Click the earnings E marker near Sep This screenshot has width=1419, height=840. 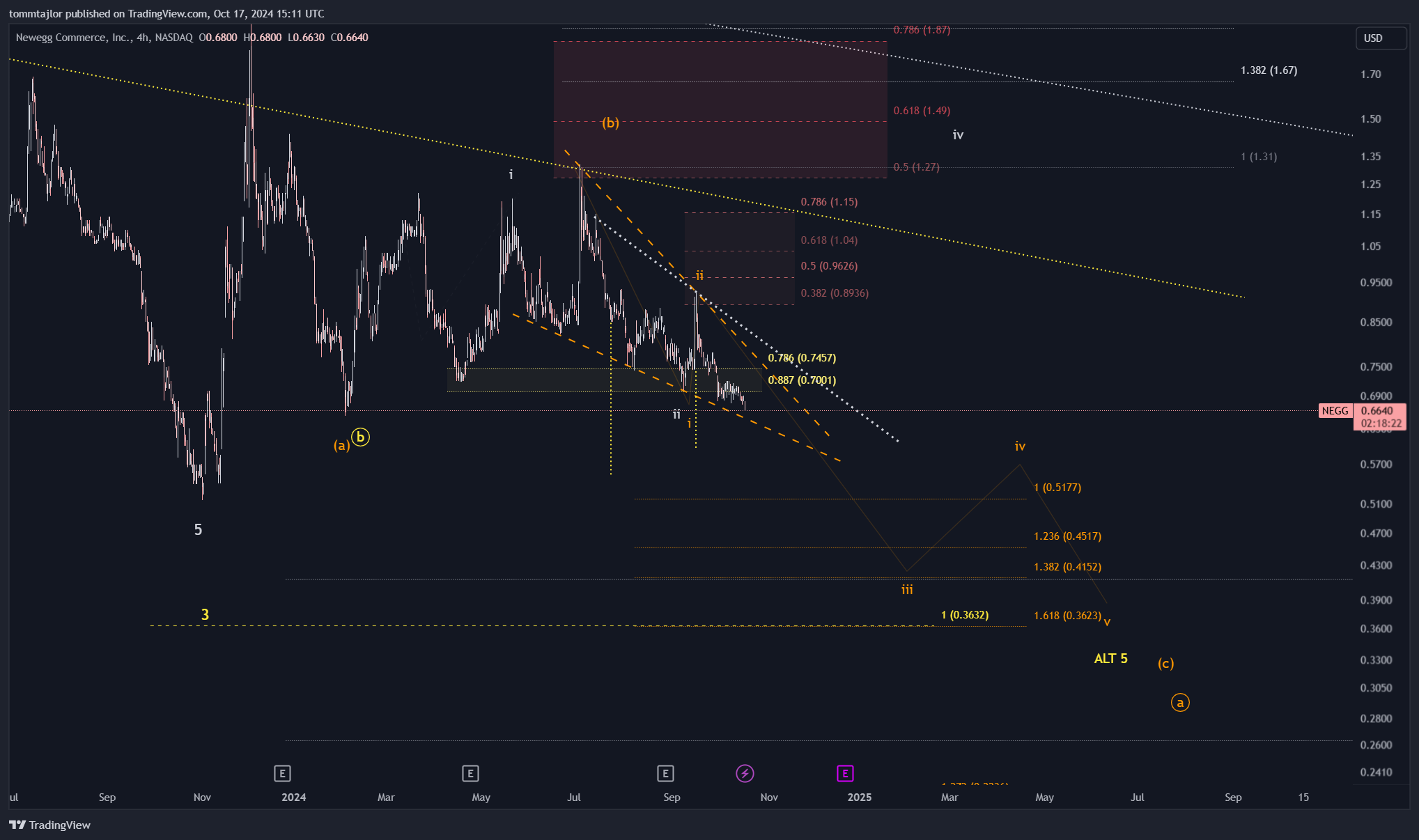coord(665,773)
